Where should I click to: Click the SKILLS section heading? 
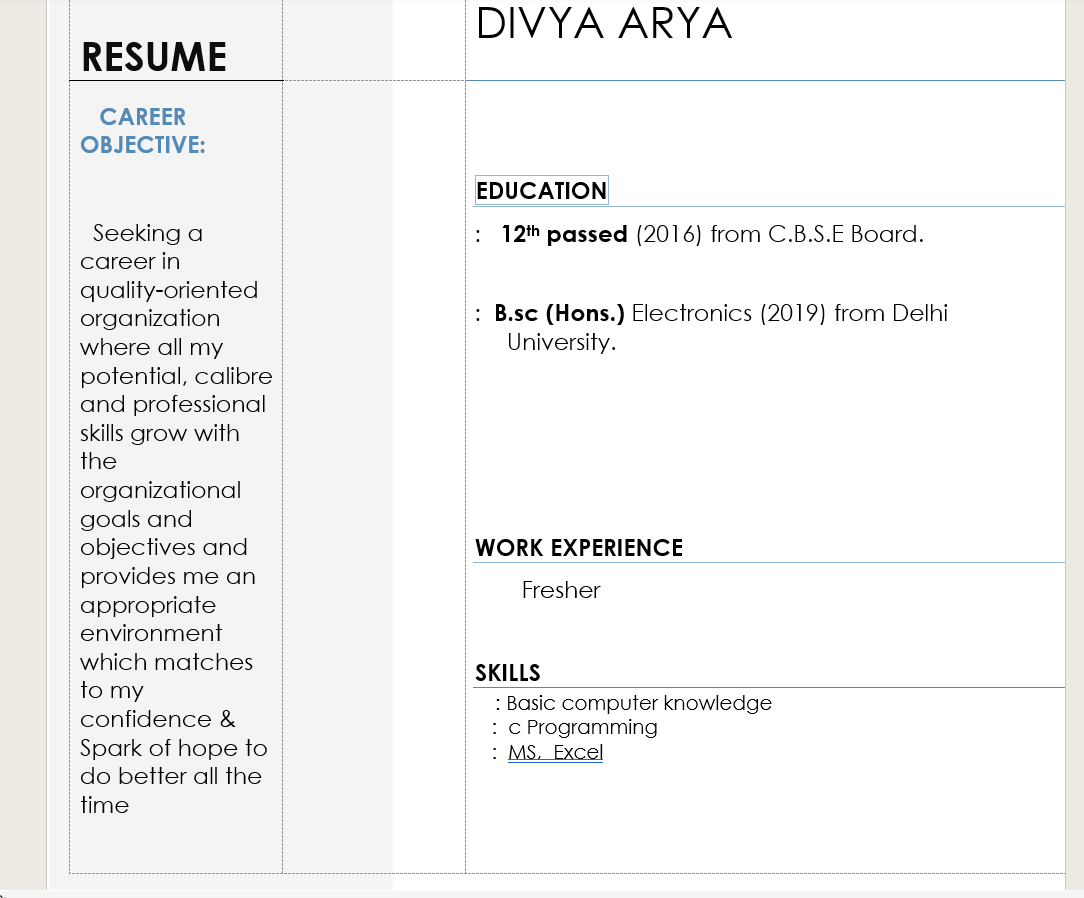pyautogui.click(x=508, y=673)
